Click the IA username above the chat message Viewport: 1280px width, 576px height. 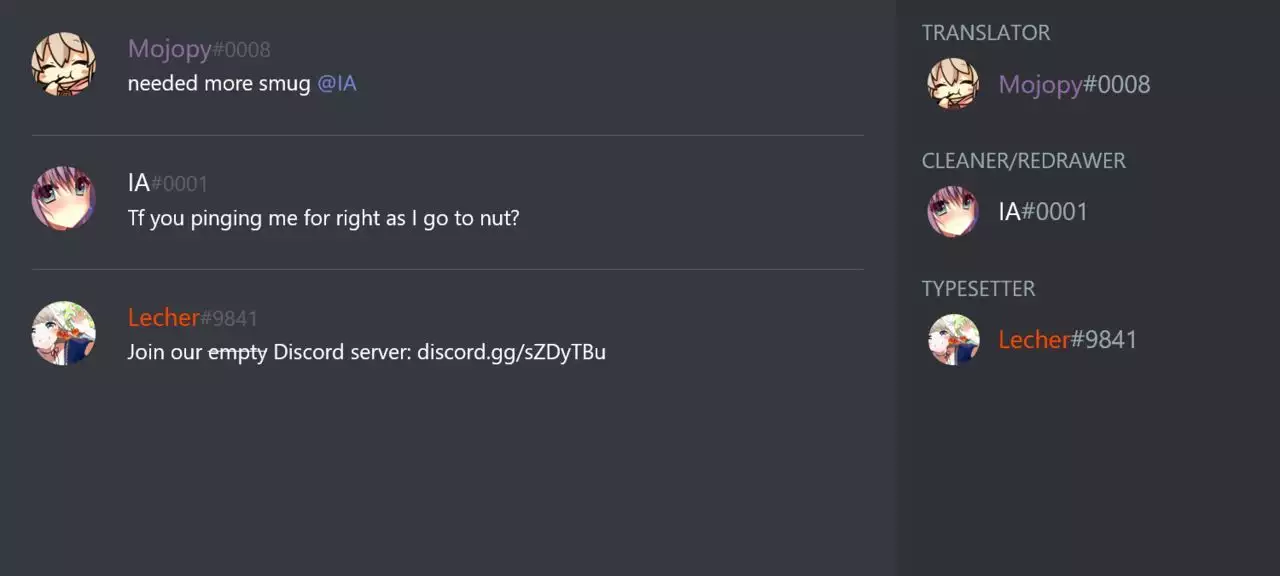[x=139, y=183]
